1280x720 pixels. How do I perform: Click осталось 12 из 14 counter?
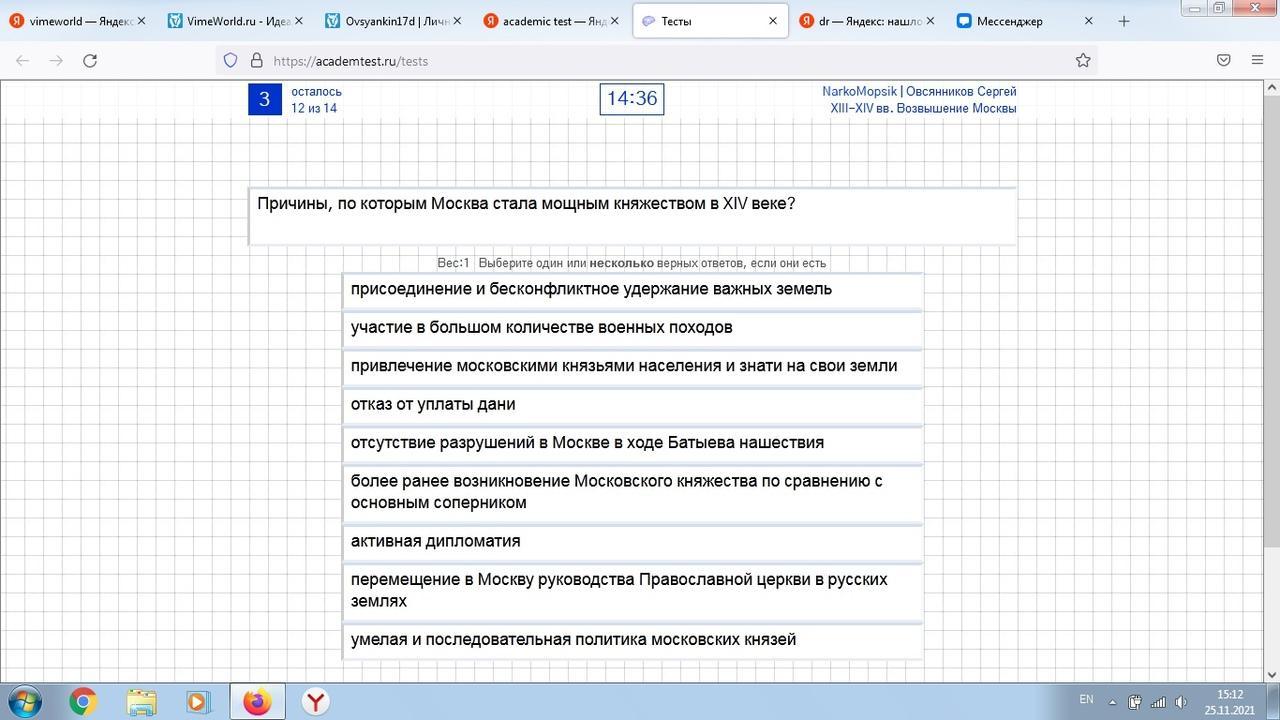(x=316, y=100)
